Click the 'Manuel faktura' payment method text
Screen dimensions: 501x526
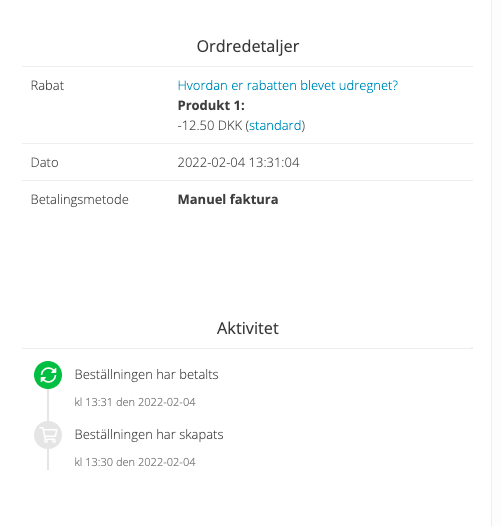(228, 199)
